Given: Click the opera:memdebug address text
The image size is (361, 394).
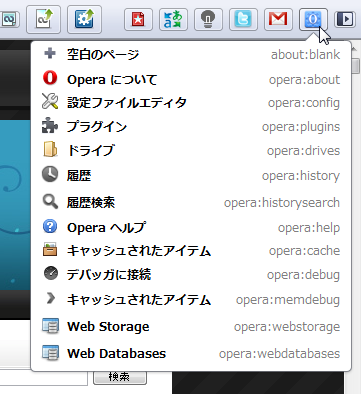Looking at the screenshot, I should tap(288, 300).
